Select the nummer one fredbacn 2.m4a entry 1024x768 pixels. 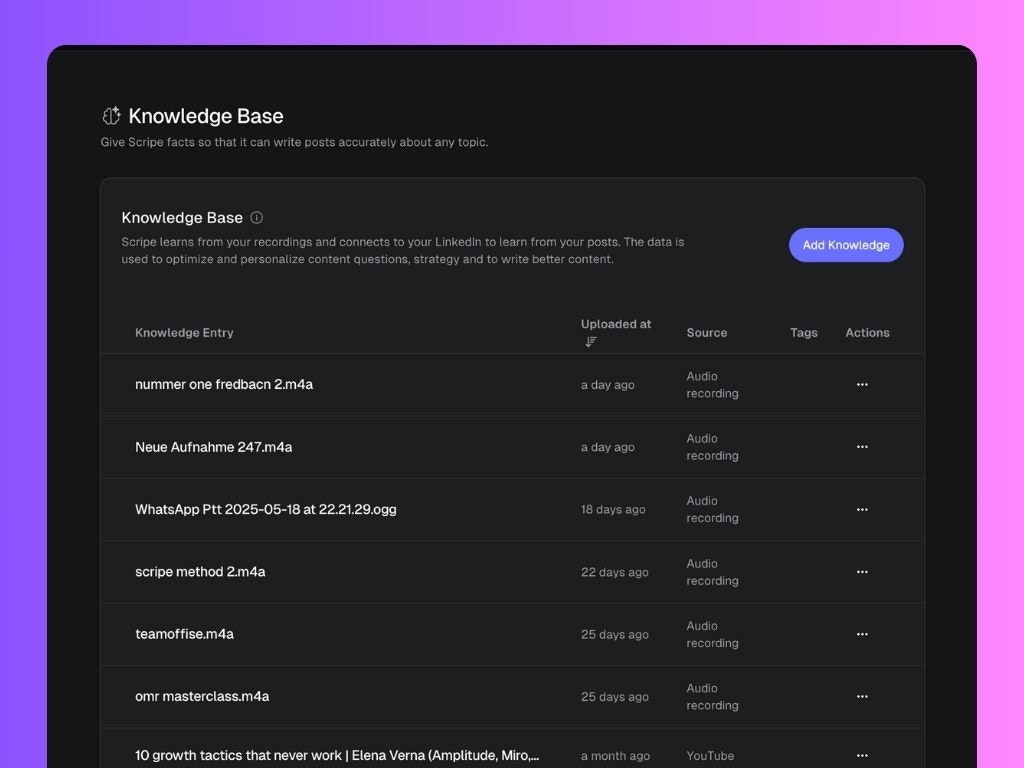coord(224,384)
